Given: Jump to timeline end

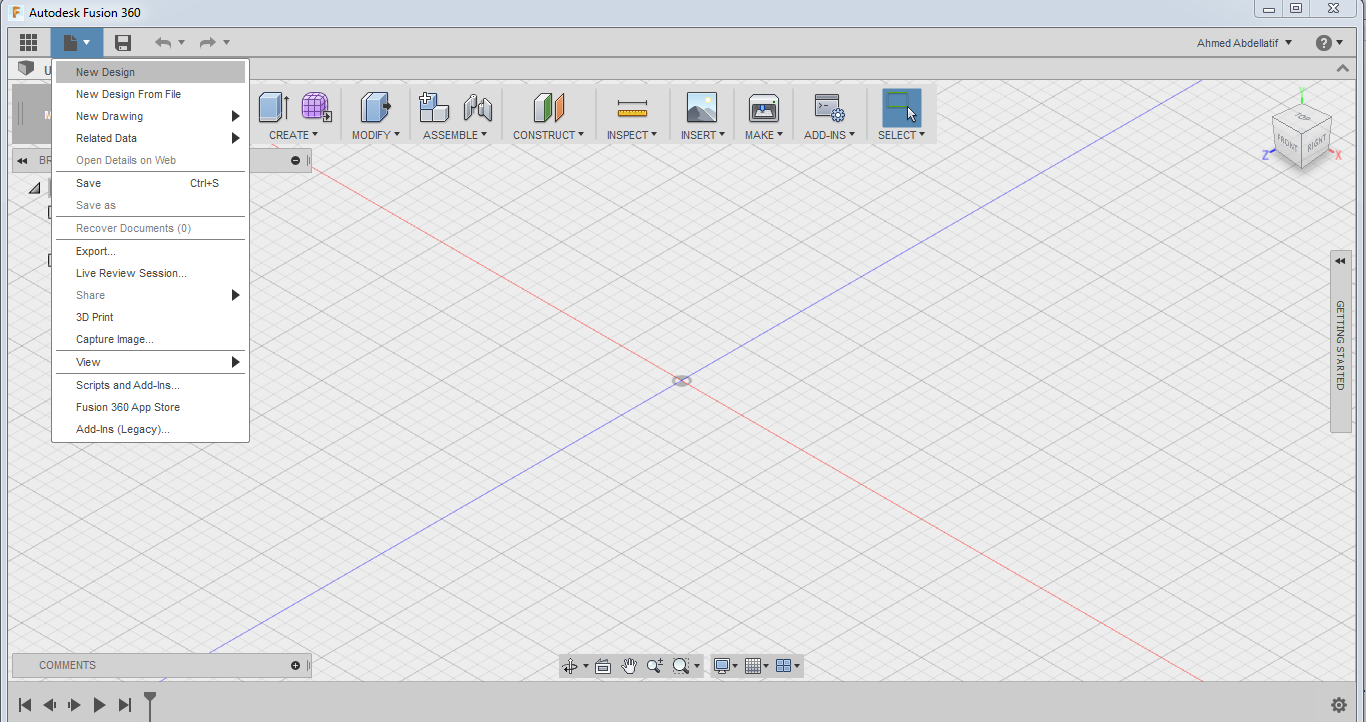Looking at the screenshot, I should pyautogui.click(x=125, y=705).
